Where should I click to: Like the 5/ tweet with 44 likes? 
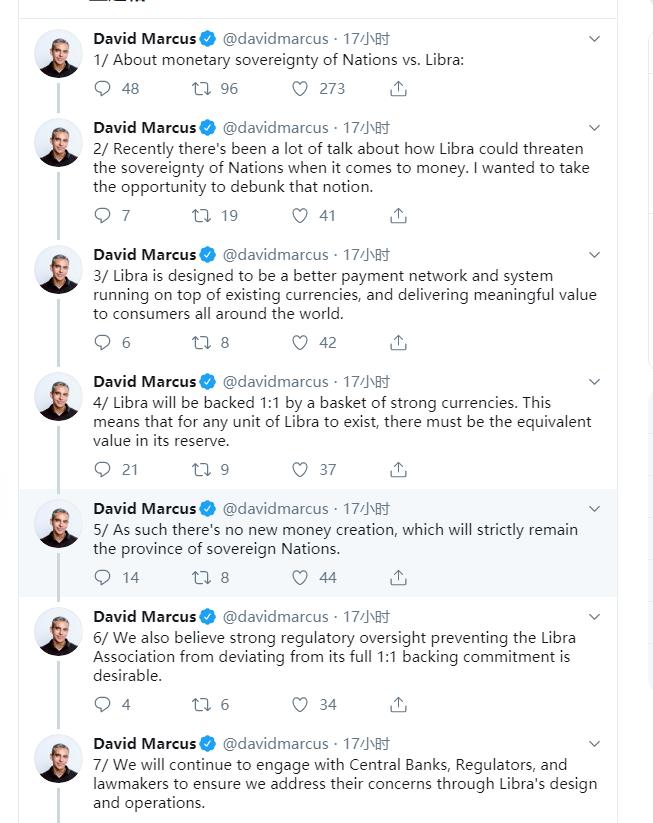tap(300, 578)
